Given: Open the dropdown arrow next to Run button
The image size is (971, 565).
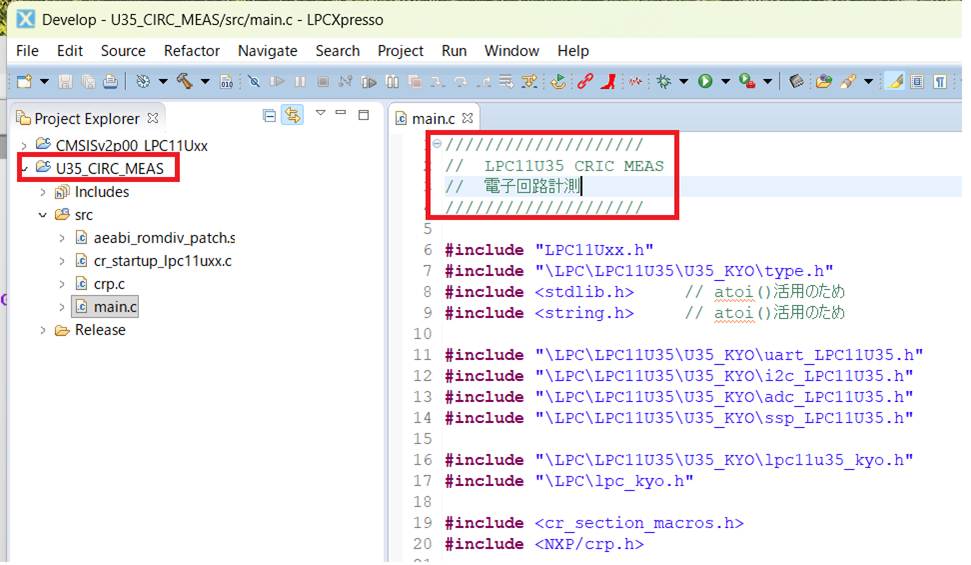Looking at the screenshot, I should click(x=725, y=82).
